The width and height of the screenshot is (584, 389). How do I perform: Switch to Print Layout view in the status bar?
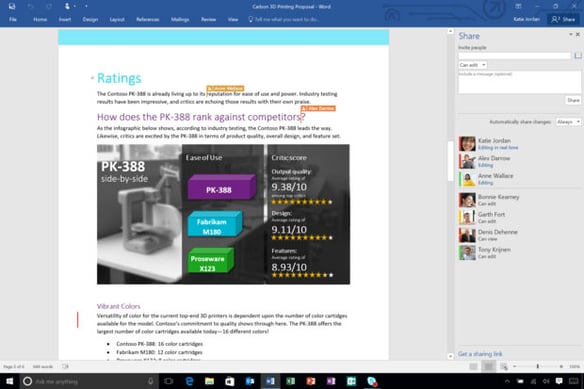(489, 367)
